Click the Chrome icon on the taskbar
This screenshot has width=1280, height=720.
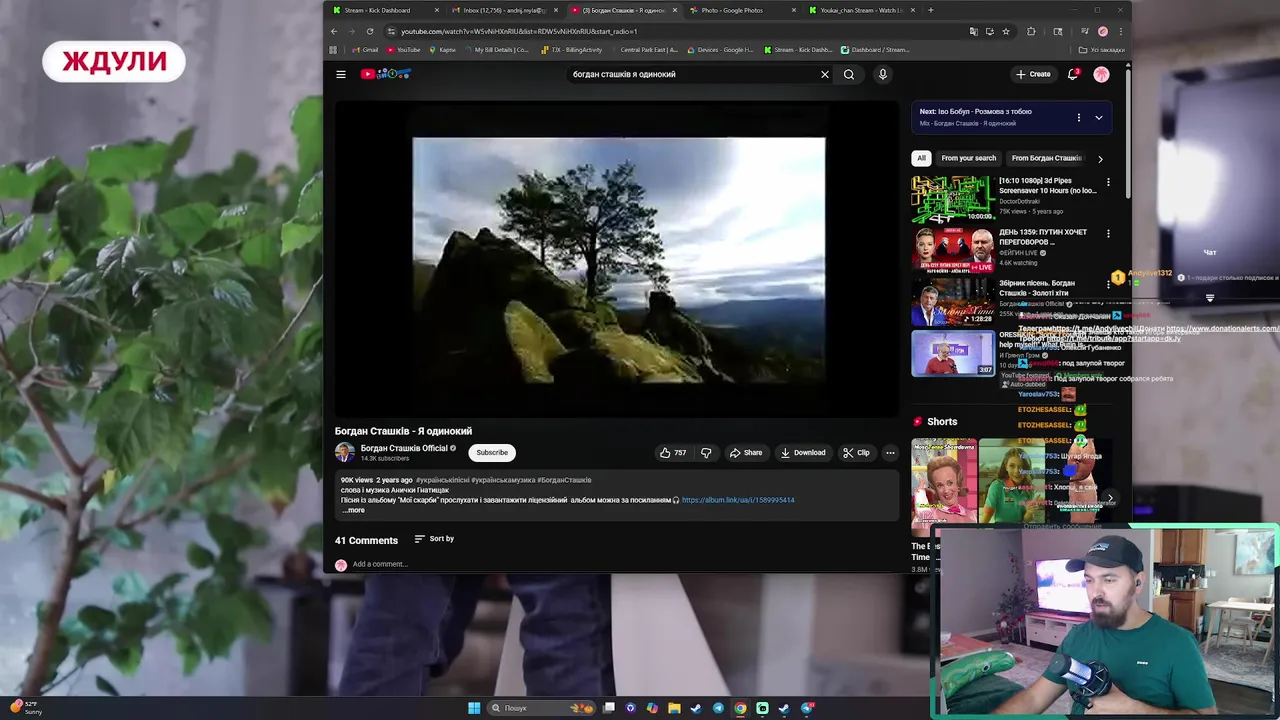pos(740,708)
